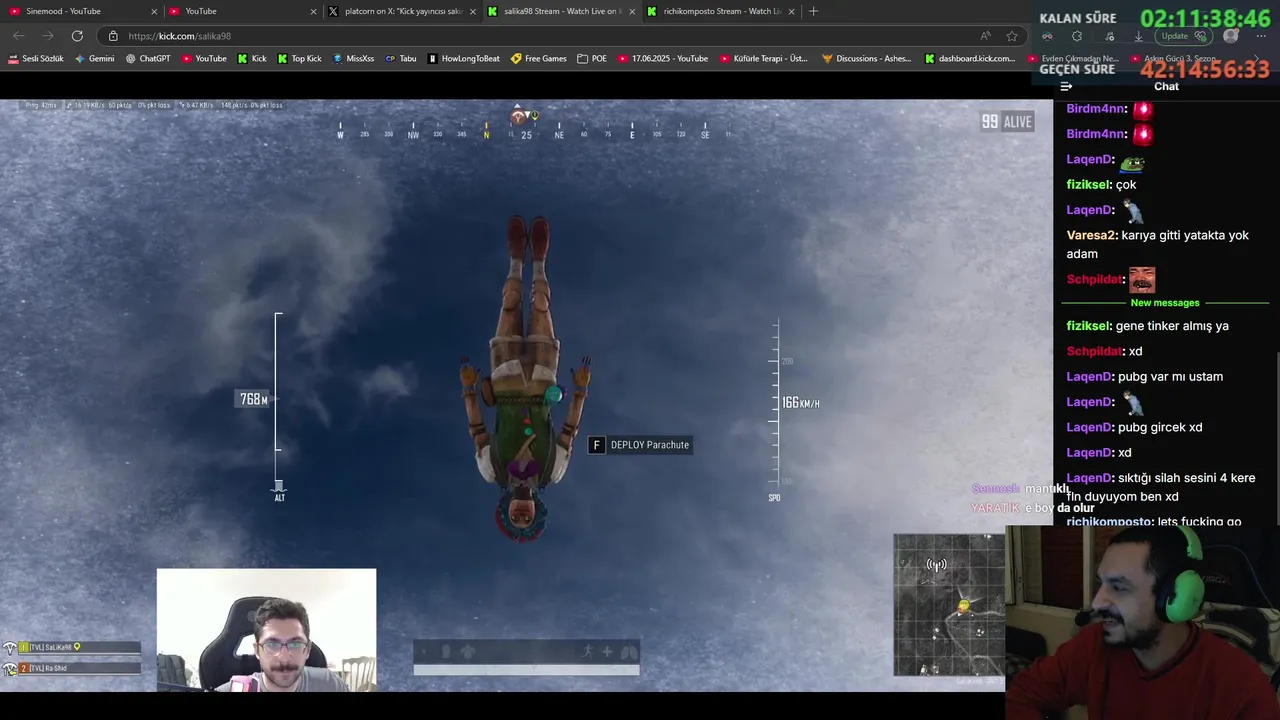Viewport: 1280px width, 720px height.
Task: Open the Gemini bookmark
Action: point(95,59)
